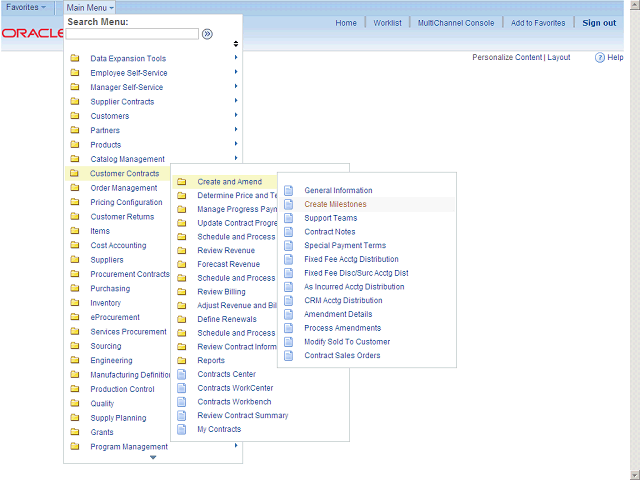640x480 pixels.
Task: Click the folder icon beside Grants
Action: coord(75,432)
